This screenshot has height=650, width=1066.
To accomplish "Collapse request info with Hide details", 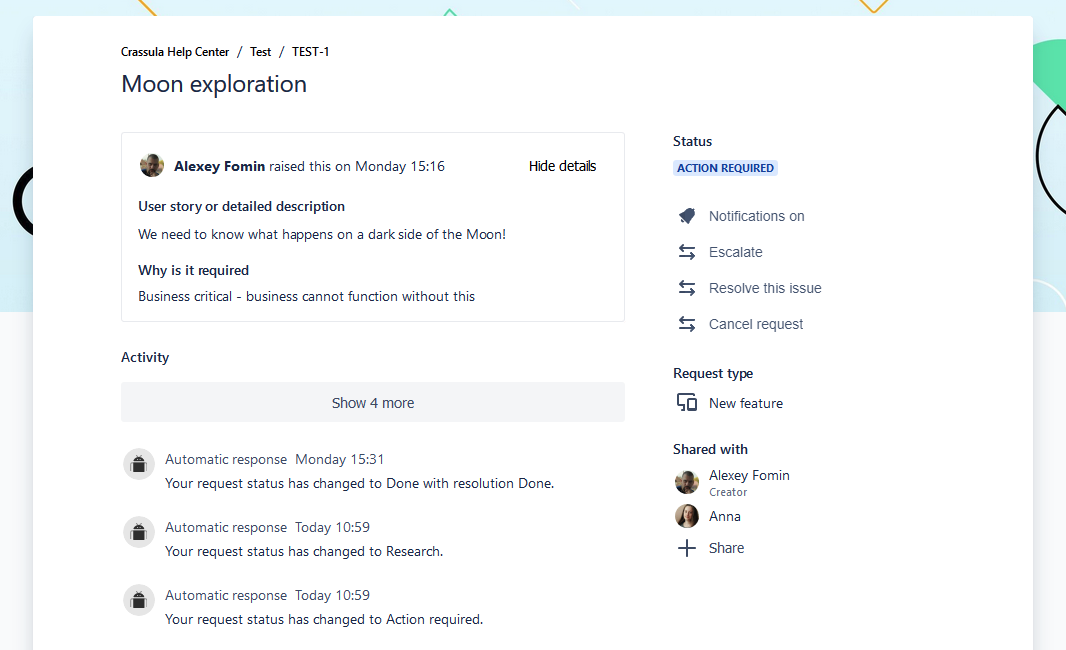I will (562, 166).
